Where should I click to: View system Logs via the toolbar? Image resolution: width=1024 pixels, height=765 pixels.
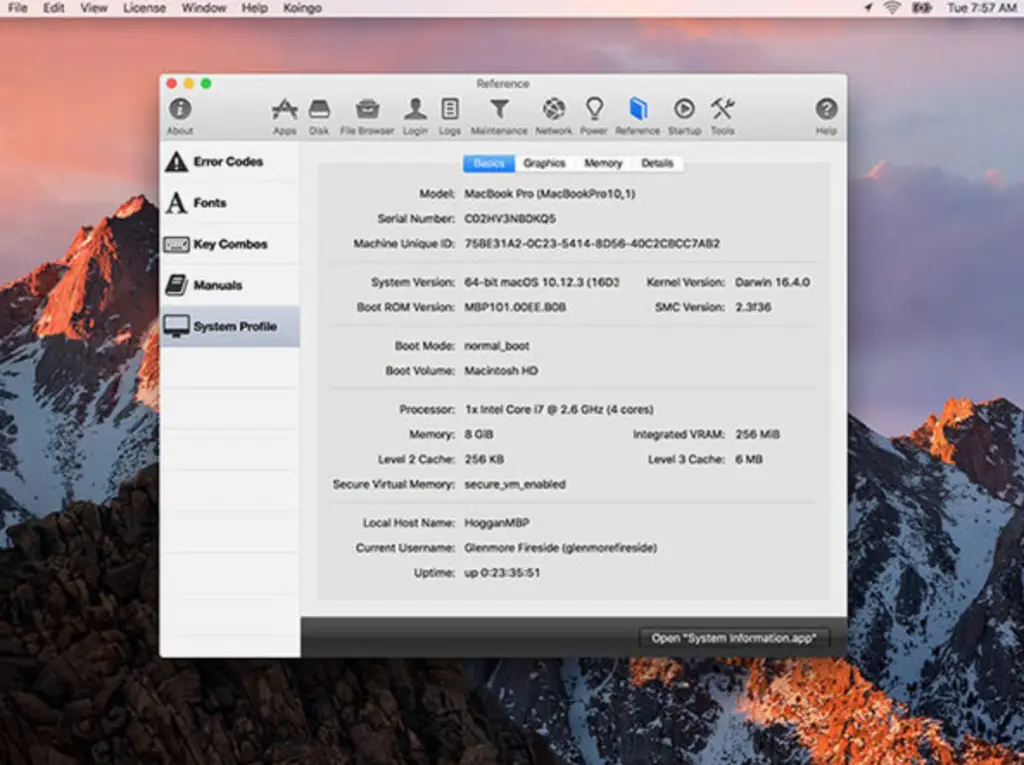click(449, 112)
